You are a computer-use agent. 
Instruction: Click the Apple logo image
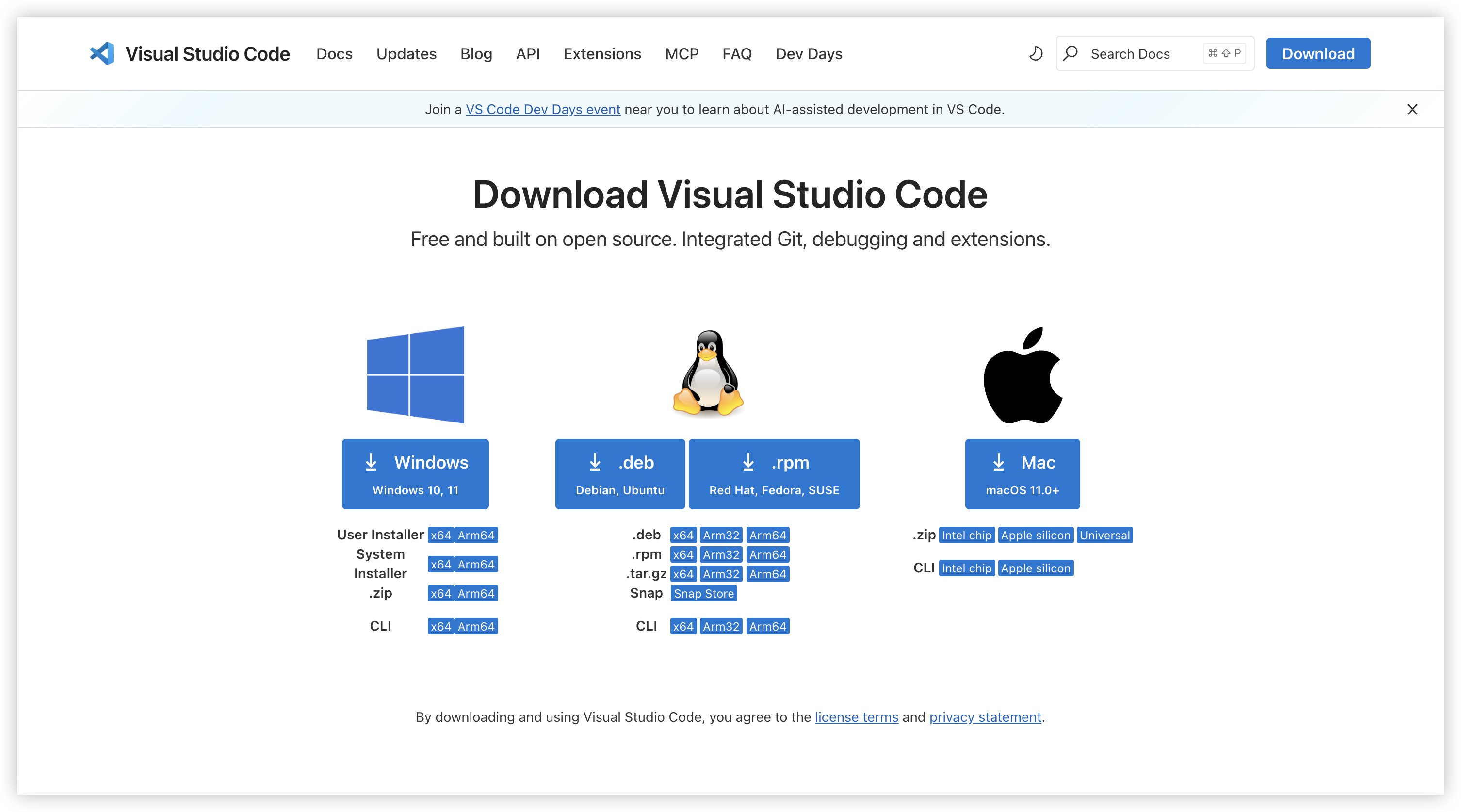(x=1023, y=375)
